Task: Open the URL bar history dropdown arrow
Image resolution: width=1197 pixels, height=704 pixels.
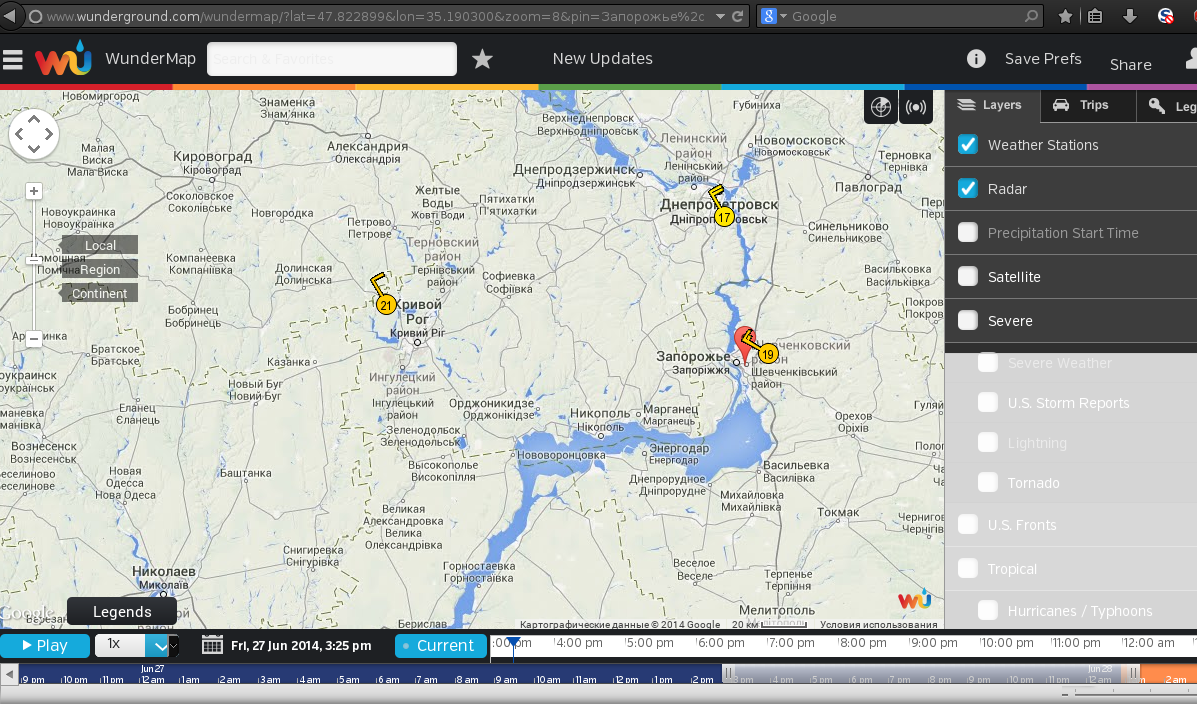Action: pos(720,16)
